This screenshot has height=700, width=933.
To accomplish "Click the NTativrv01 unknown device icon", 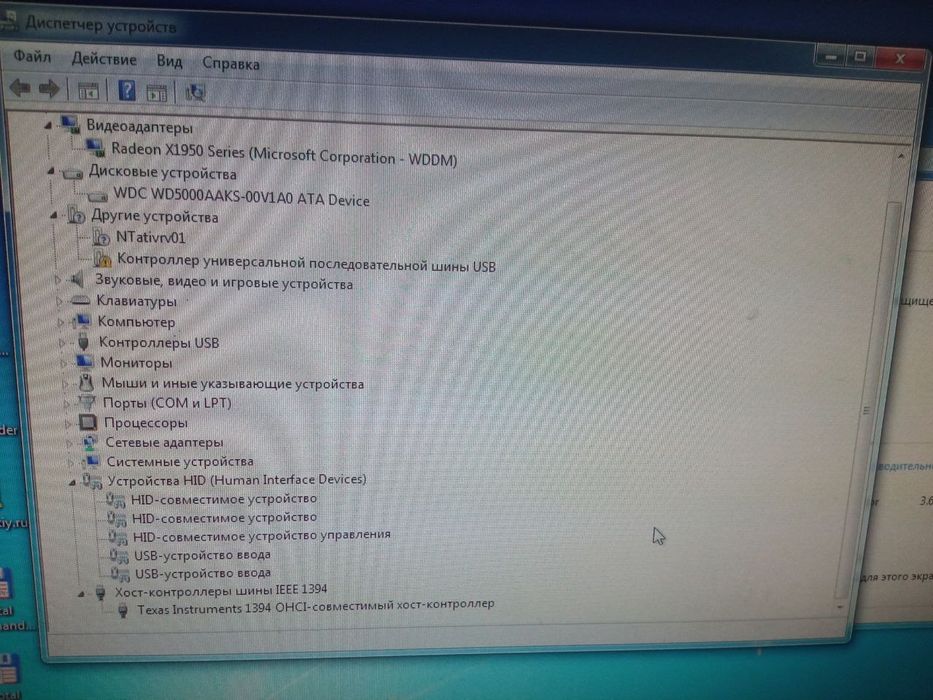I will [101, 238].
